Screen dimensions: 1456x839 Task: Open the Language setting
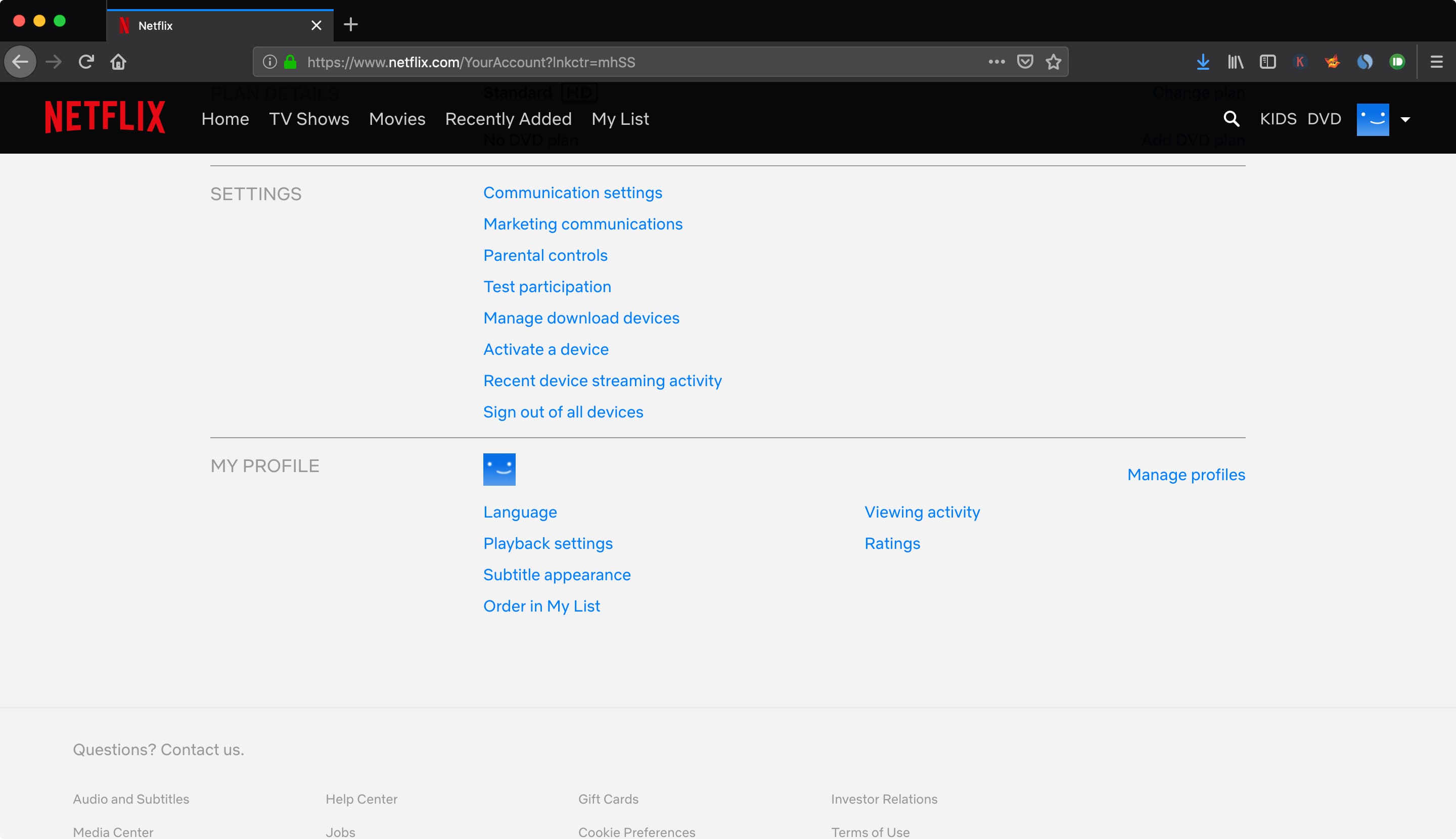520,512
